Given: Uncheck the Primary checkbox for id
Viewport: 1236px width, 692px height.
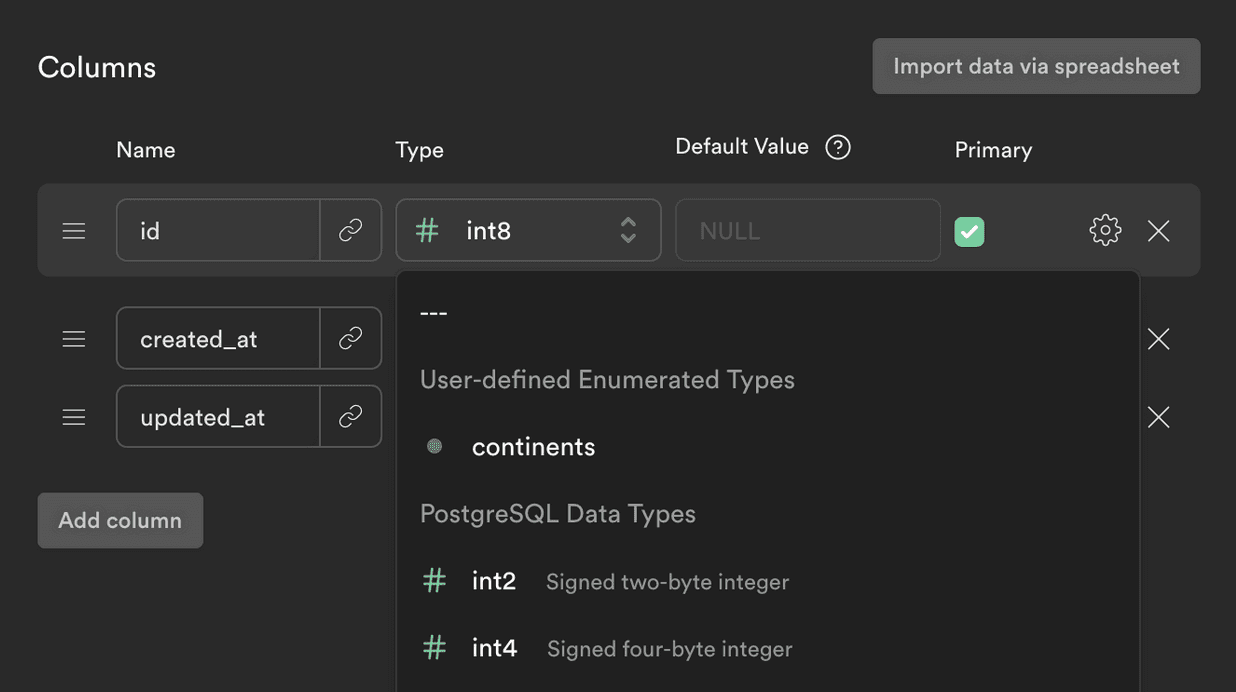Looking at the screenshot, I should 969,232.
